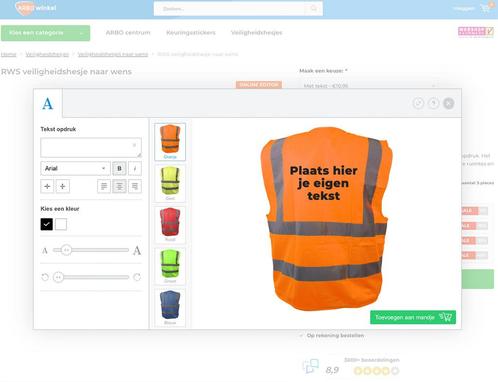This screenshot has height=382, width=498.
Task: Open the shopping cart icon in header
Action: 486,9
